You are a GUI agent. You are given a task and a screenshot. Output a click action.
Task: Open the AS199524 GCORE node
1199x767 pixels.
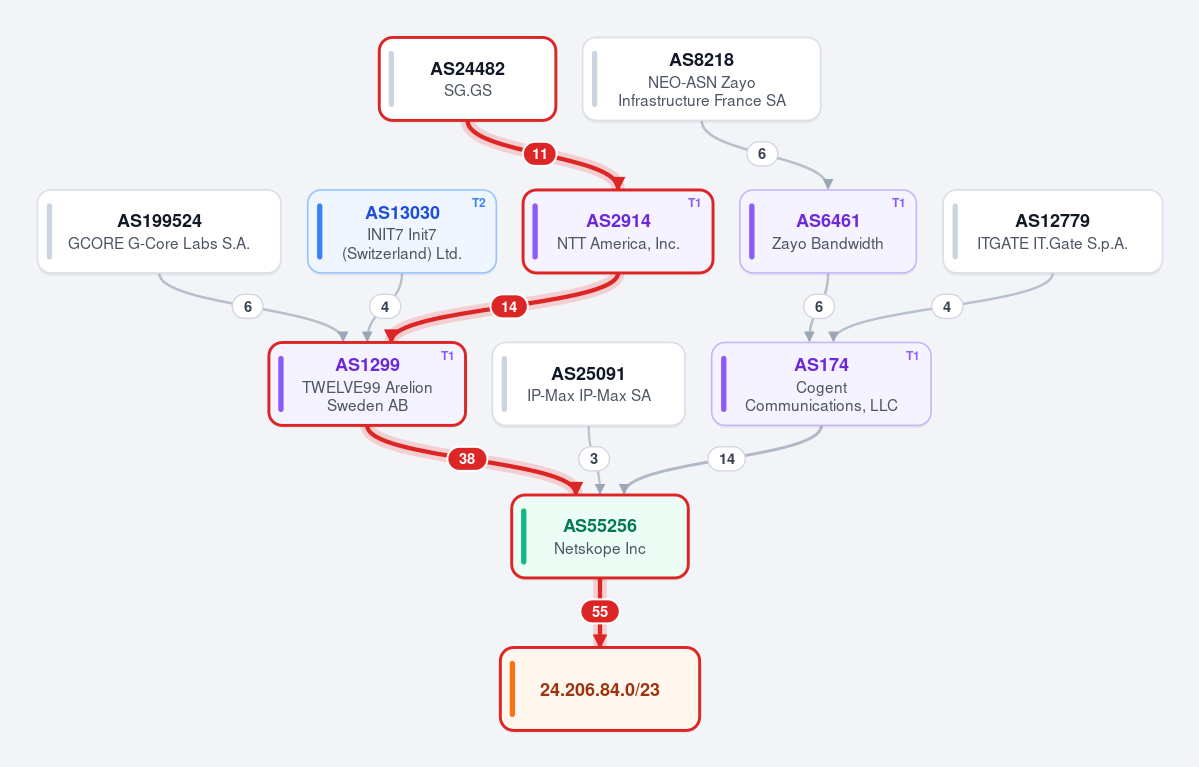(x=159, y=232)
